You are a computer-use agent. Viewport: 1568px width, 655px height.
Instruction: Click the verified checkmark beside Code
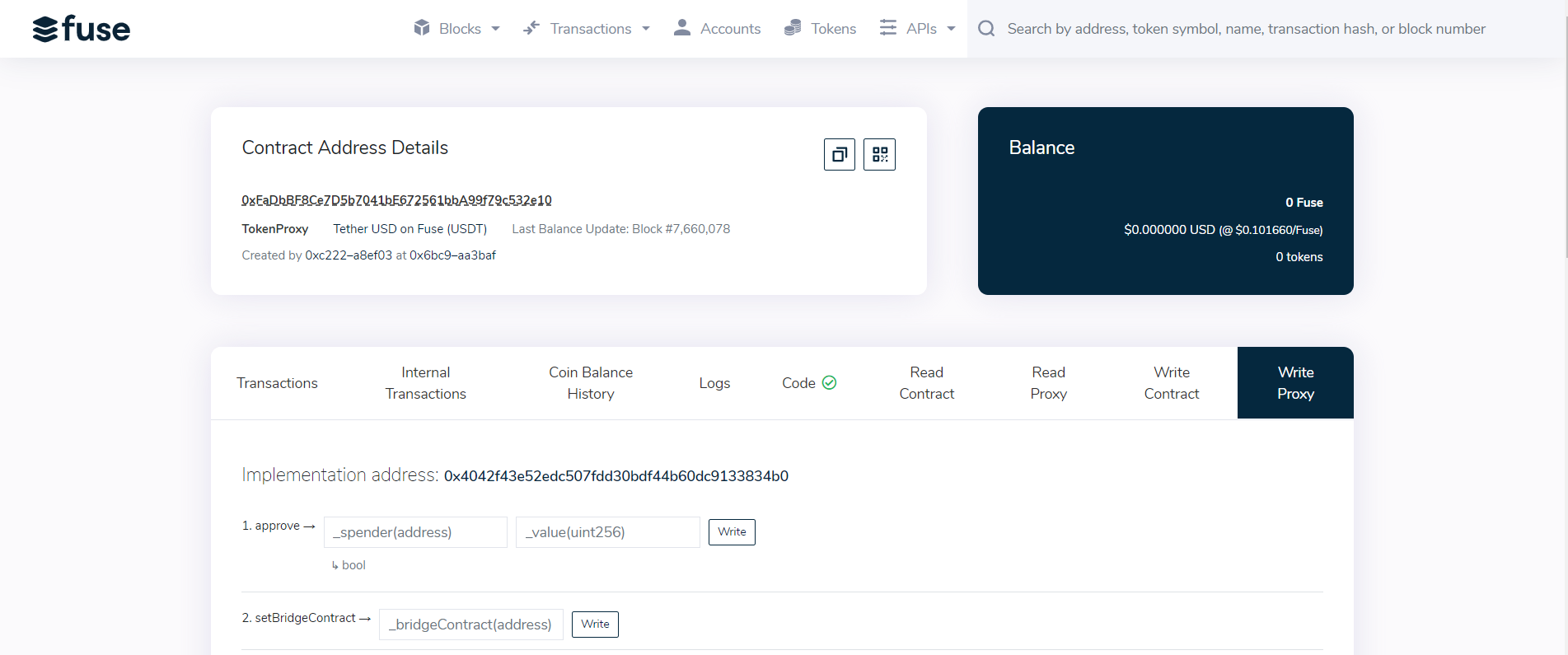(830, 382)
